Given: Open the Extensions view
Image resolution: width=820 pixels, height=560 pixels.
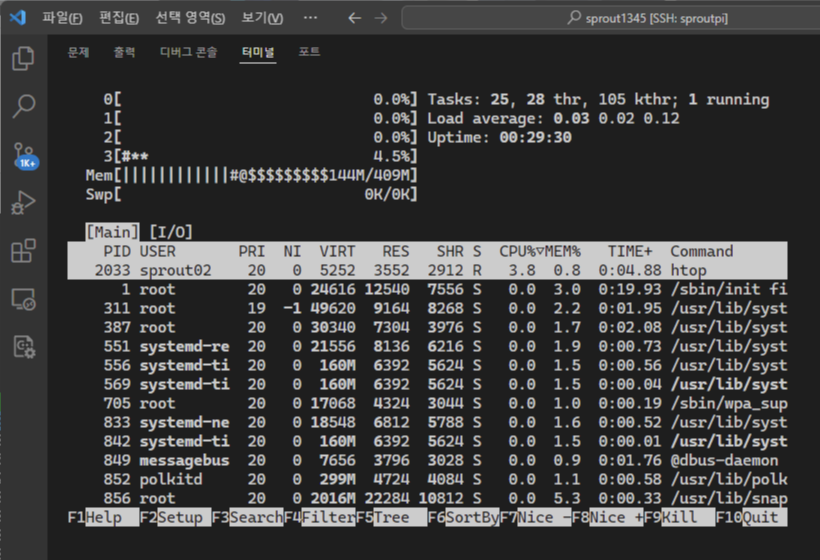Looking at the screenshot, I should coord(24,251).
